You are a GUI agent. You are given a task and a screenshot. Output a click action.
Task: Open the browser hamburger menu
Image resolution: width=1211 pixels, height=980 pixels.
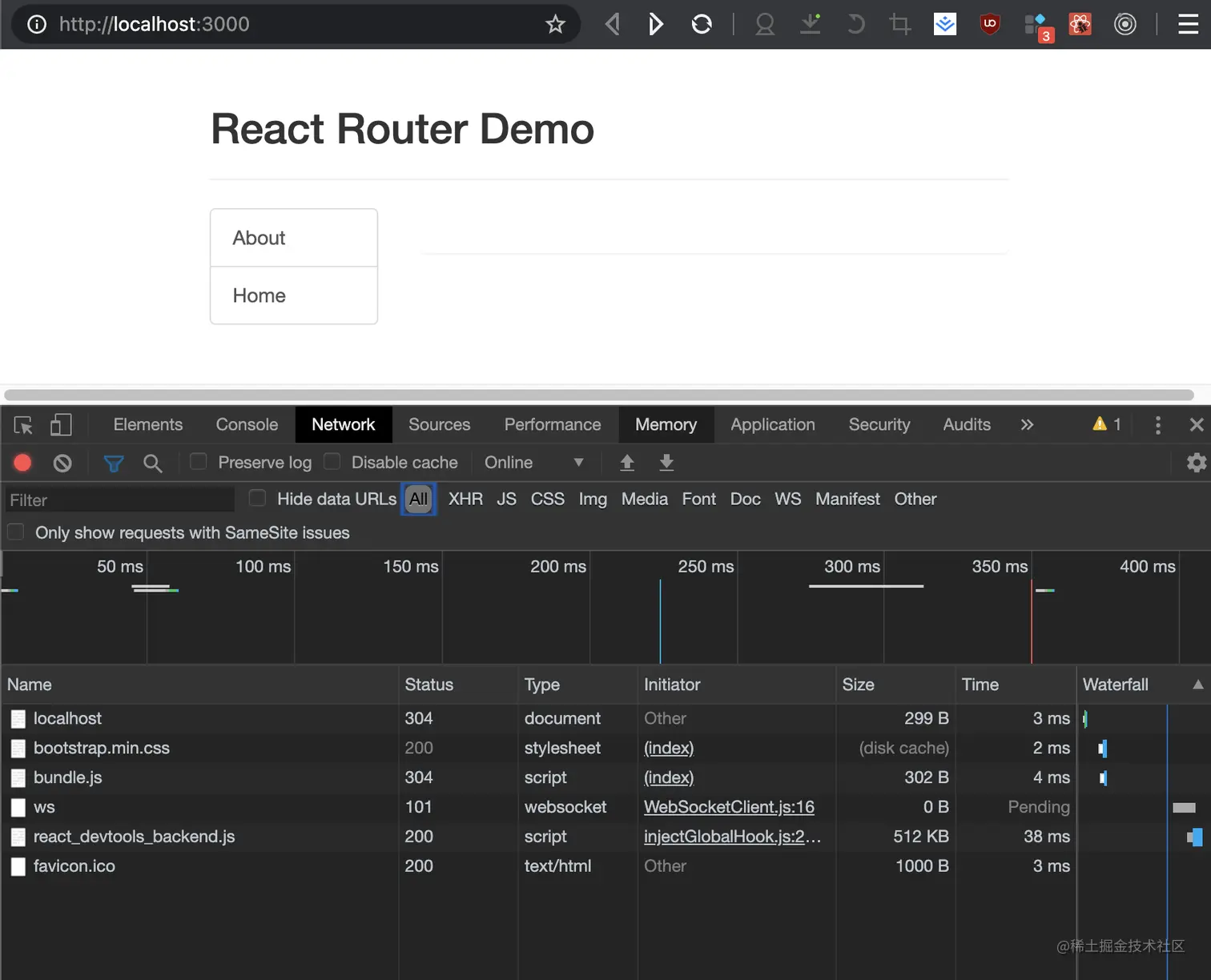[1189, 24]
